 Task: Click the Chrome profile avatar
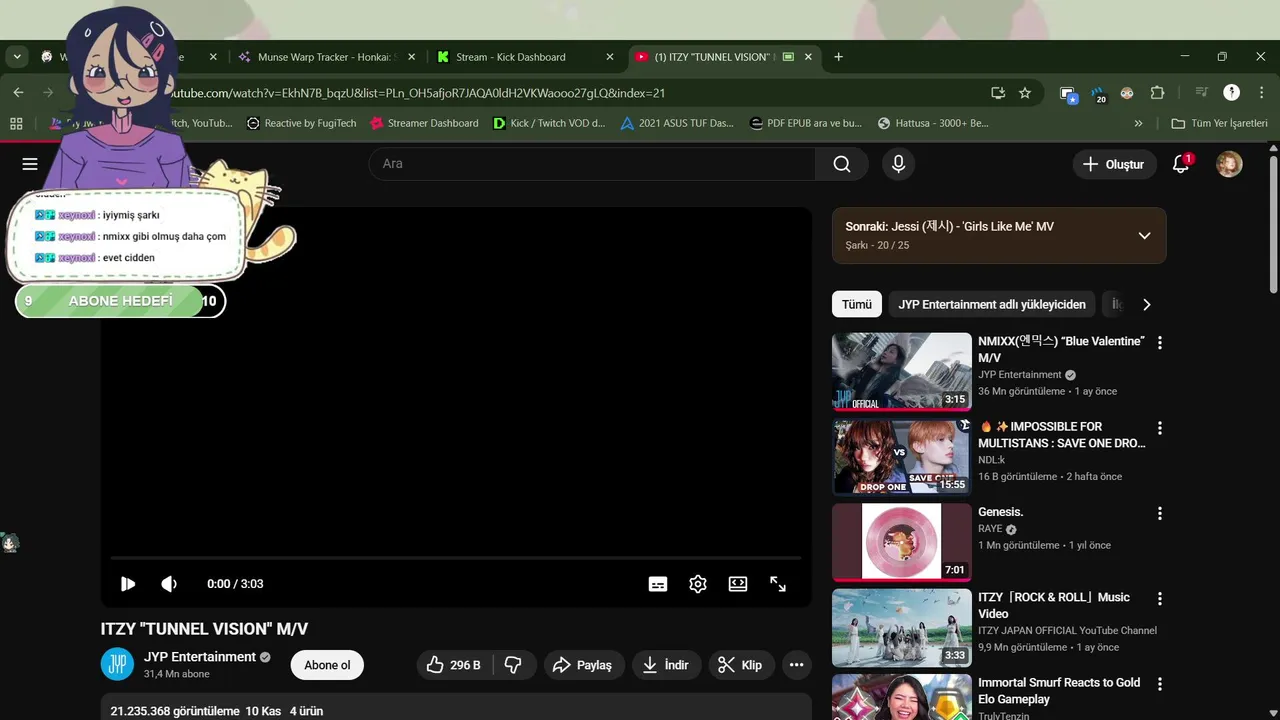click(1232, 93)
